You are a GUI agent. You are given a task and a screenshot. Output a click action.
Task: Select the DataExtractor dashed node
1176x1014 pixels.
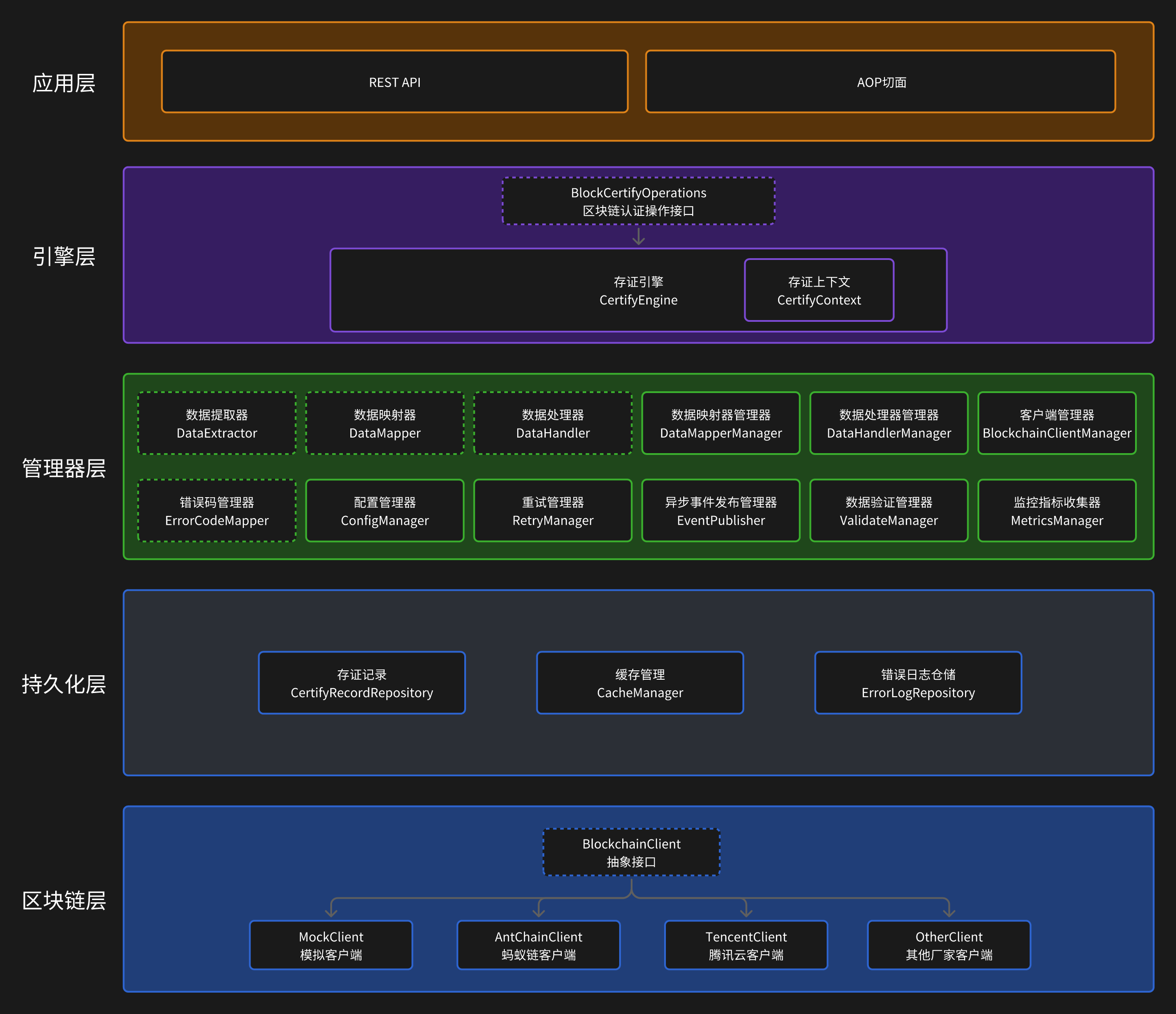point(217,423)
